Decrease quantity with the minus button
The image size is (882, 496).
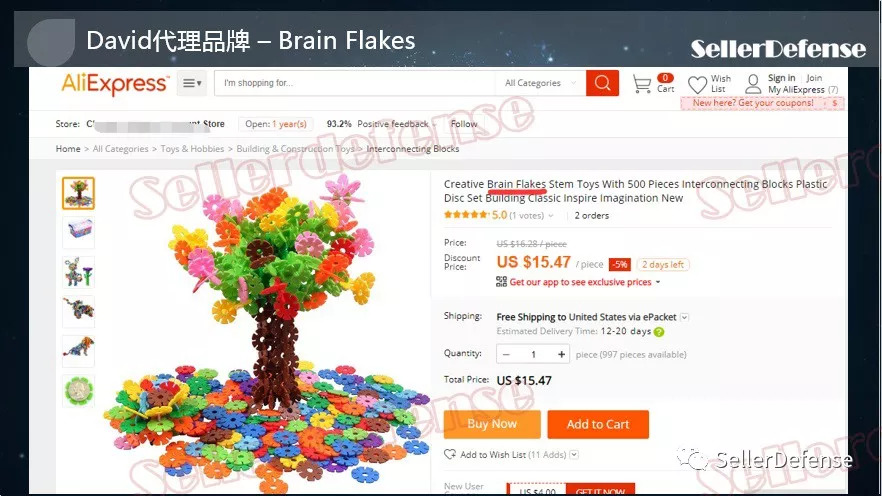coord(506,354)
